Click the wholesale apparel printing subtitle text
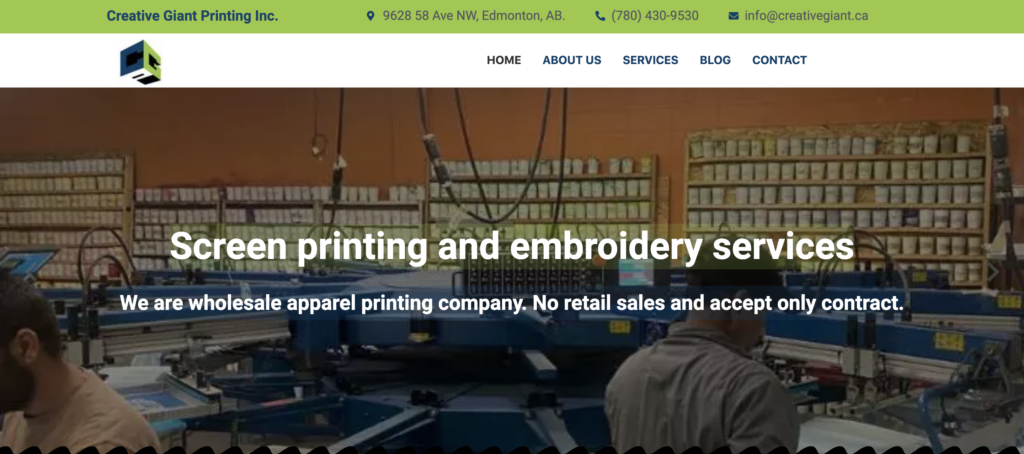This screenshot has width=1024, height=454. coord(511,303)
